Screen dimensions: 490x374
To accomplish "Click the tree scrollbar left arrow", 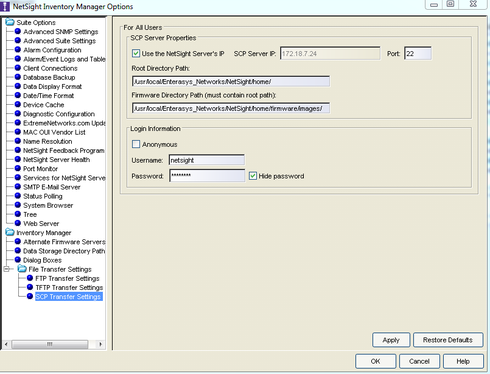I will click(x=6, y=344).
